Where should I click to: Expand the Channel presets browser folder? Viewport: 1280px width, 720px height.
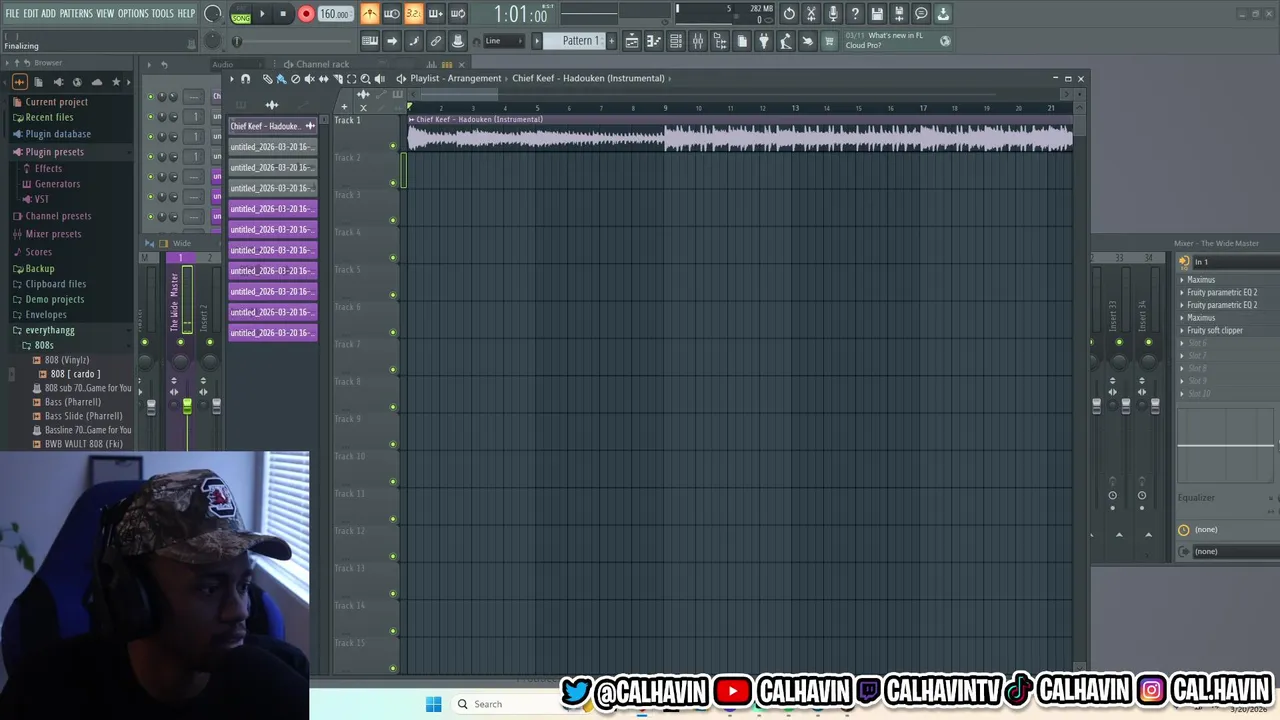pyautogui.click(x=58, y=216)
